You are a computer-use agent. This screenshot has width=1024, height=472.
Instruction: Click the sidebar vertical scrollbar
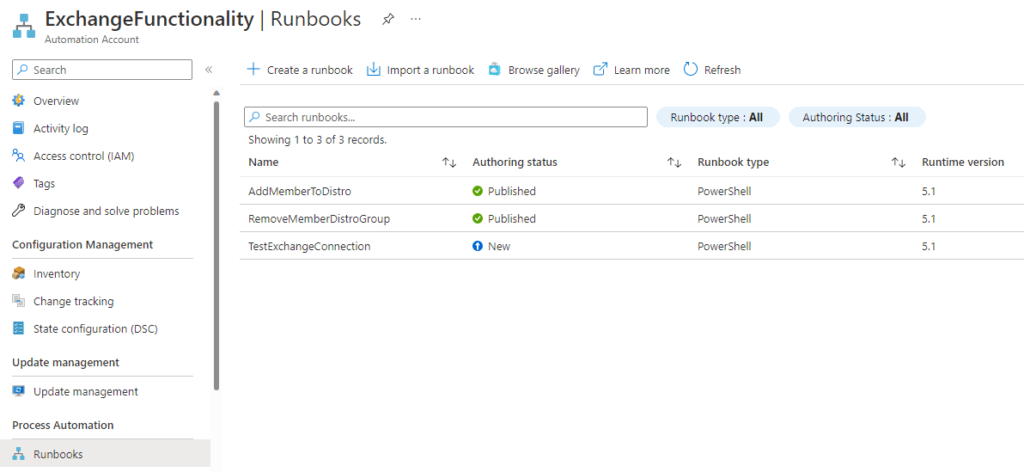coord(216,245)
